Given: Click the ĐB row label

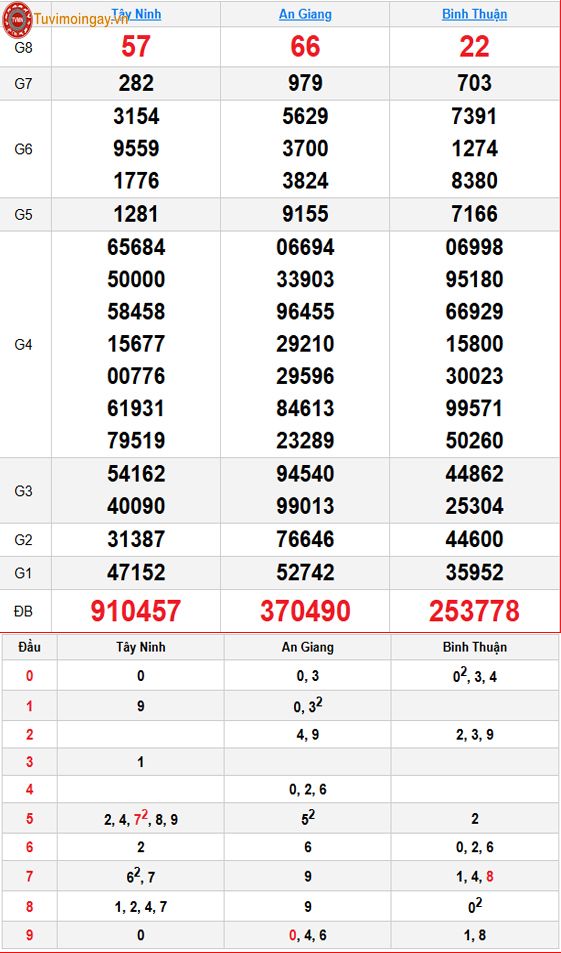Looking at the screenshot, I should pos(23,611).
